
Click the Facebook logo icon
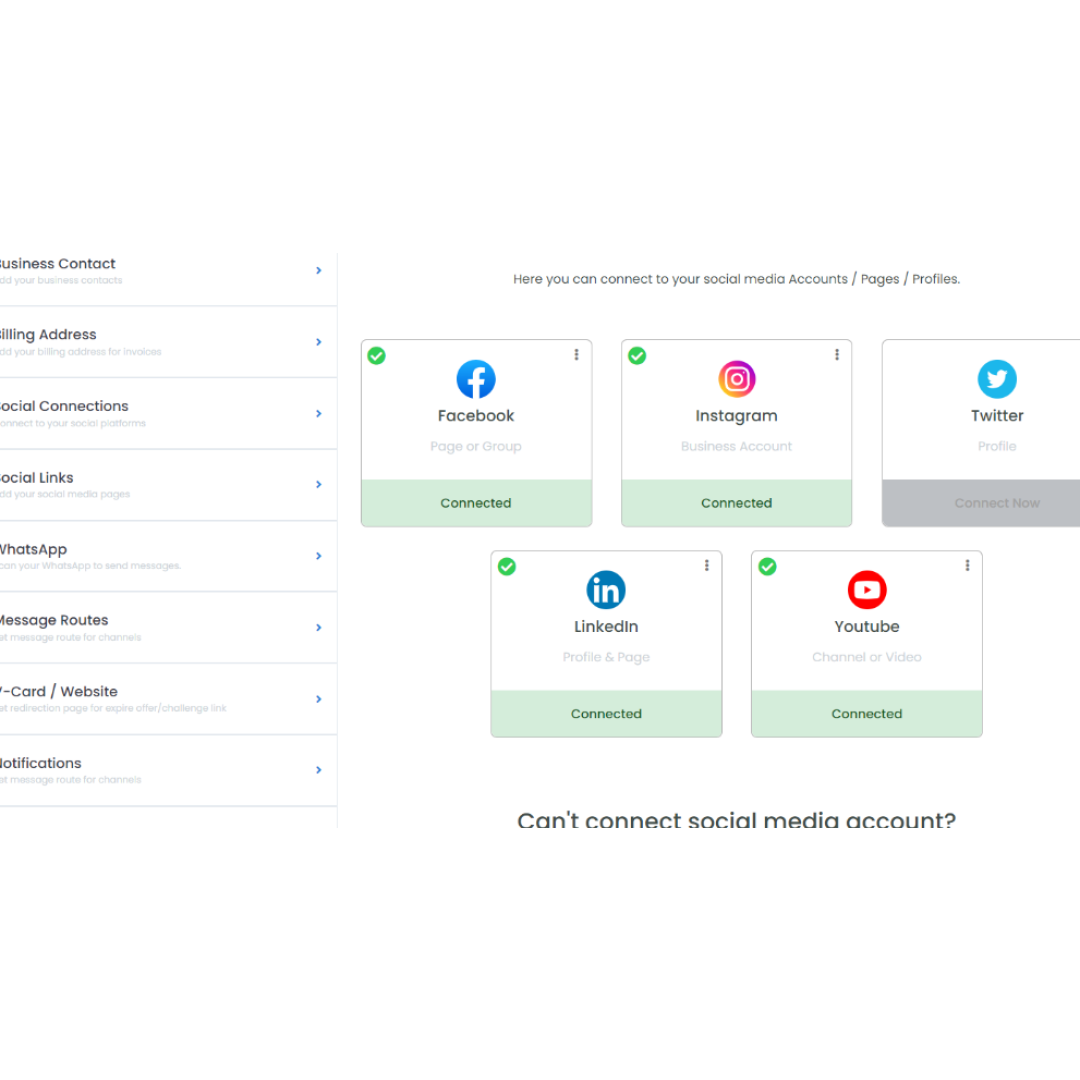pyautogui.click(x=476, y=379)
